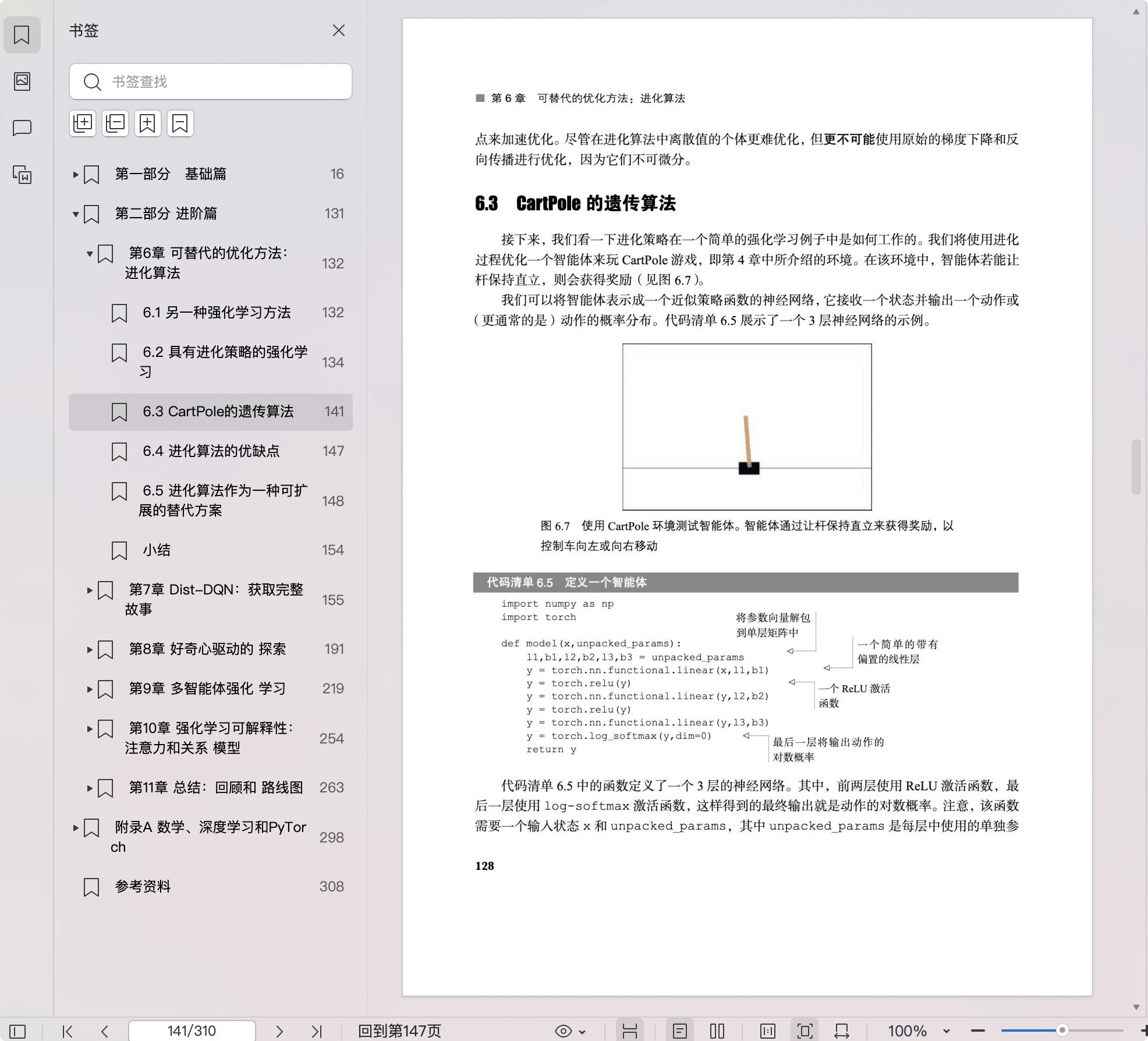Open the 参考资料 bookmark

click(x=211, y=887)
